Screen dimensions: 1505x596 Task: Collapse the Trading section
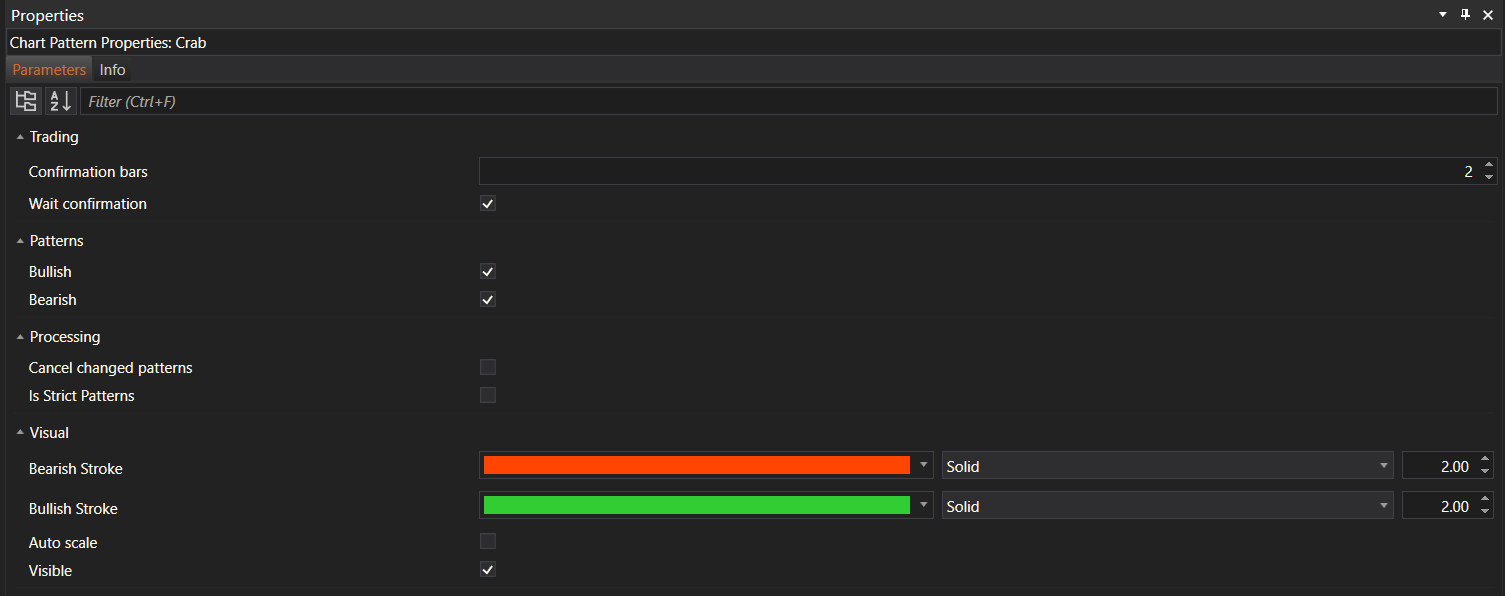pyautogui.click(x=20, y=137)
